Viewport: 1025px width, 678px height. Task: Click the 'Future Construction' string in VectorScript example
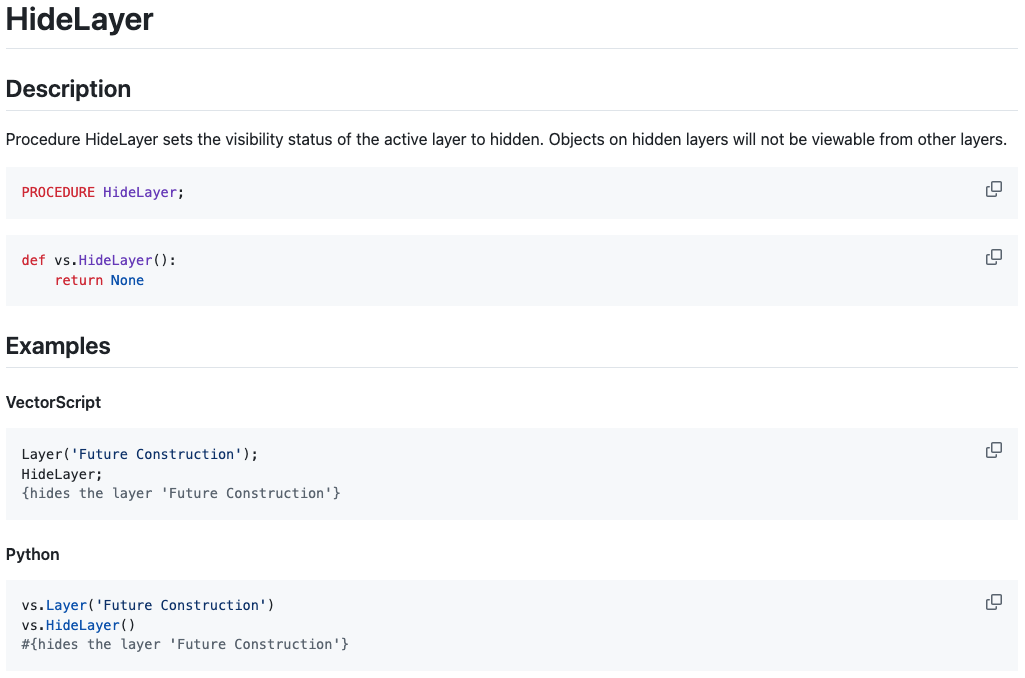pos(156,454)
